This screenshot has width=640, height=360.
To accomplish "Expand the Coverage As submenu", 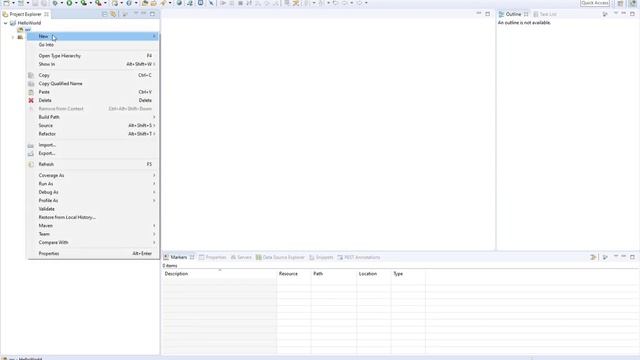I will (x=93, y=175).
